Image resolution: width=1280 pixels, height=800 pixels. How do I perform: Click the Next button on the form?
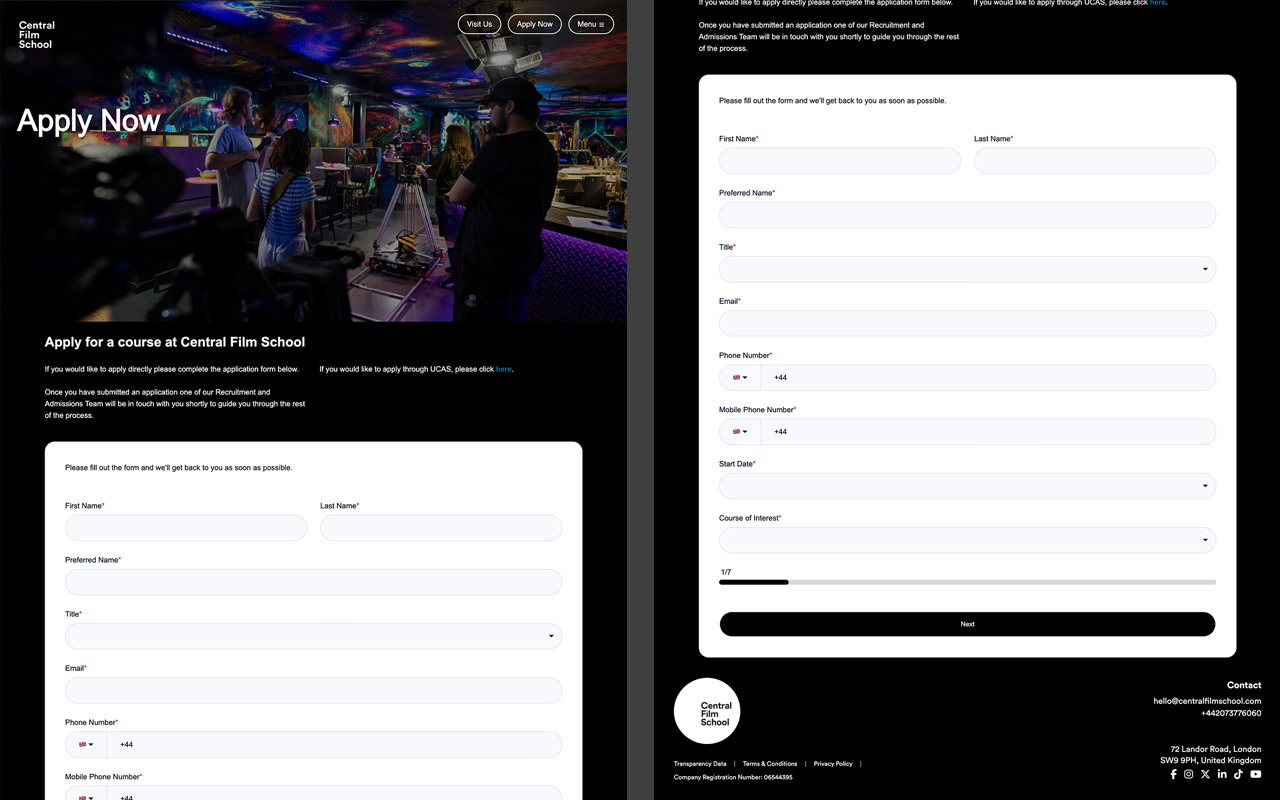point(967,624)
